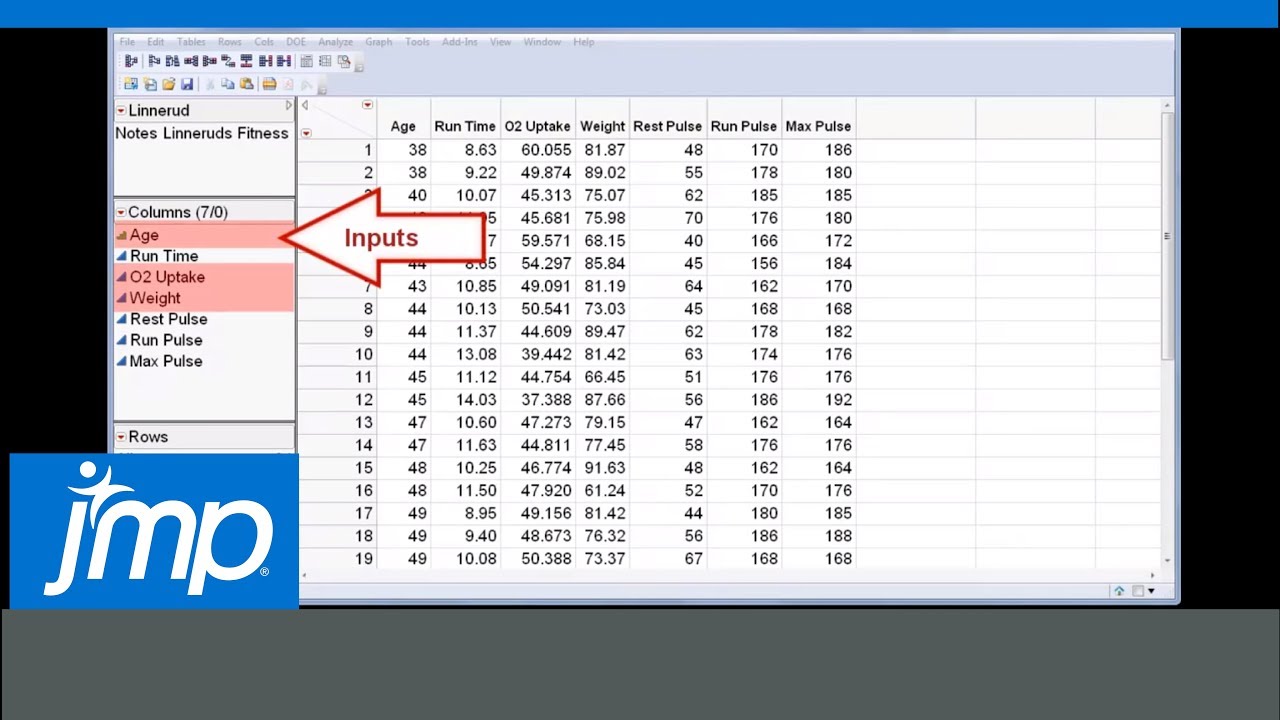Click cell value 60.055 in O2 Uptake
This screenshot has width=1280, height=720.
pos(546,150)
